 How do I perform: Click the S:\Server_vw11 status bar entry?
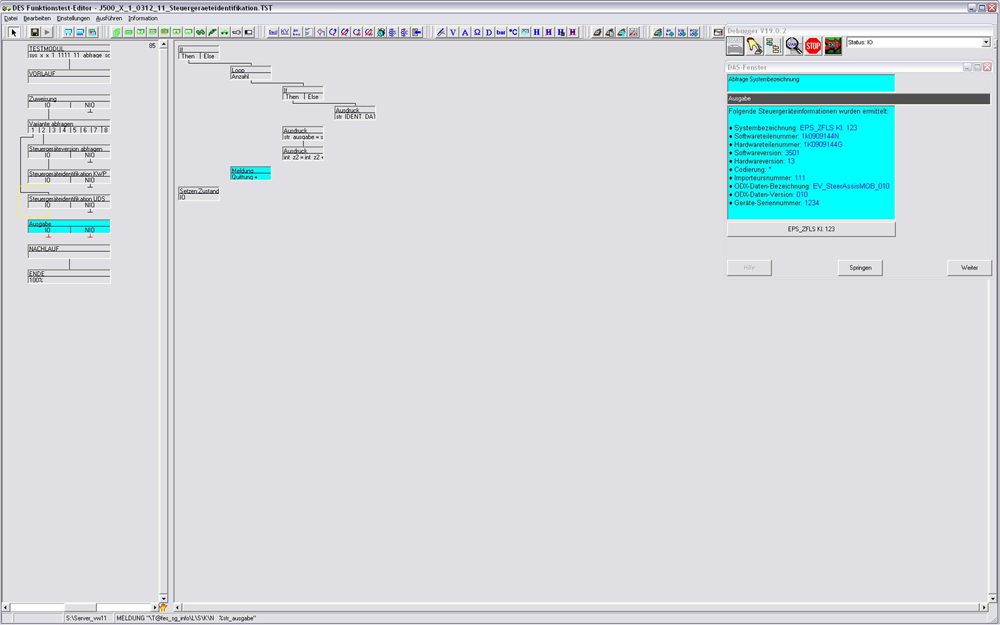86,618
